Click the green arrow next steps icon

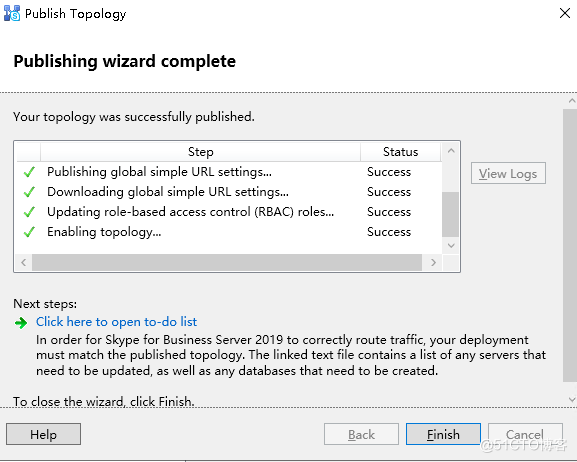[x=21, y=323]
